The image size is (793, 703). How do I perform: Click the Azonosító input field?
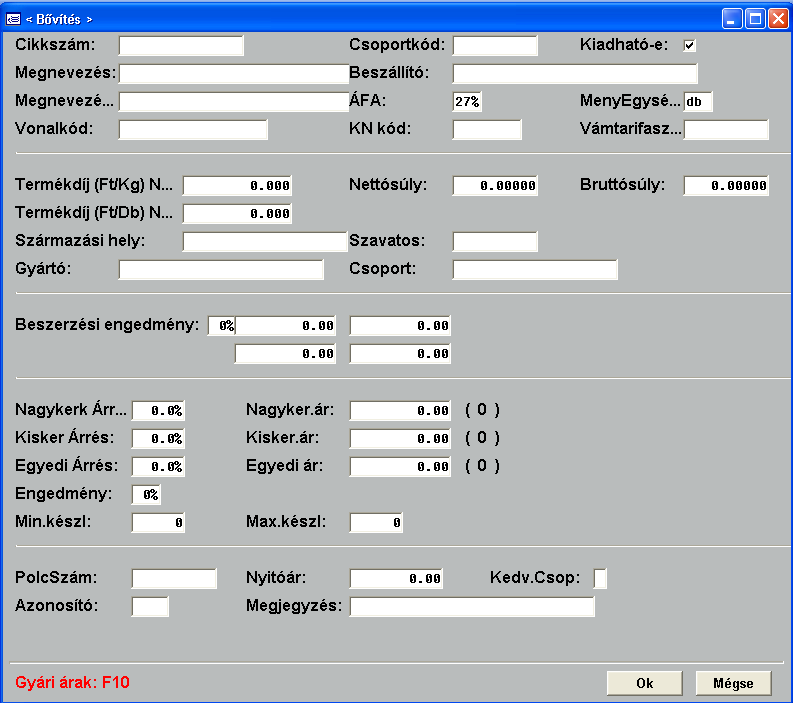click(150, 606)
